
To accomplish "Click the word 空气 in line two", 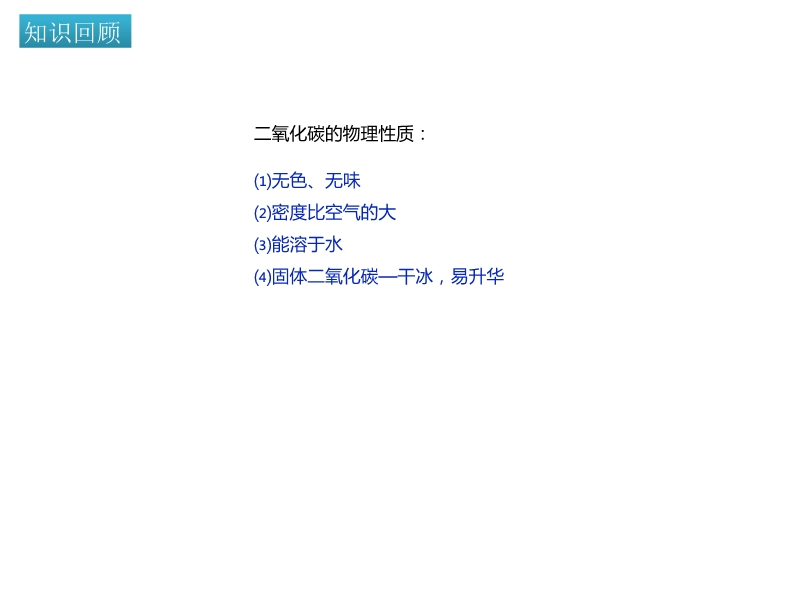I will 343,213.
